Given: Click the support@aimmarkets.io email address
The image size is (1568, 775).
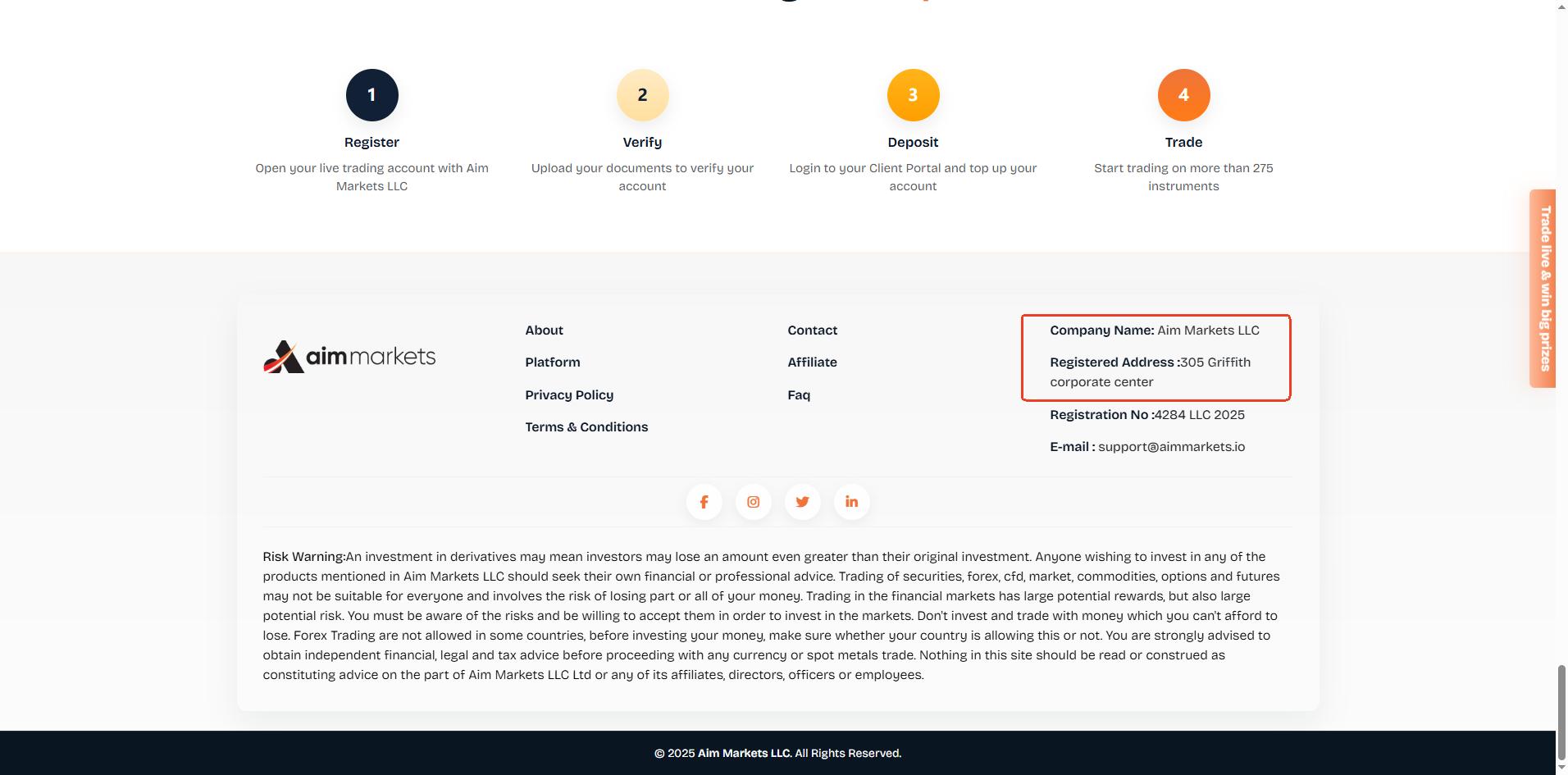Looking at the screenshot, I should coord(1171,447).
